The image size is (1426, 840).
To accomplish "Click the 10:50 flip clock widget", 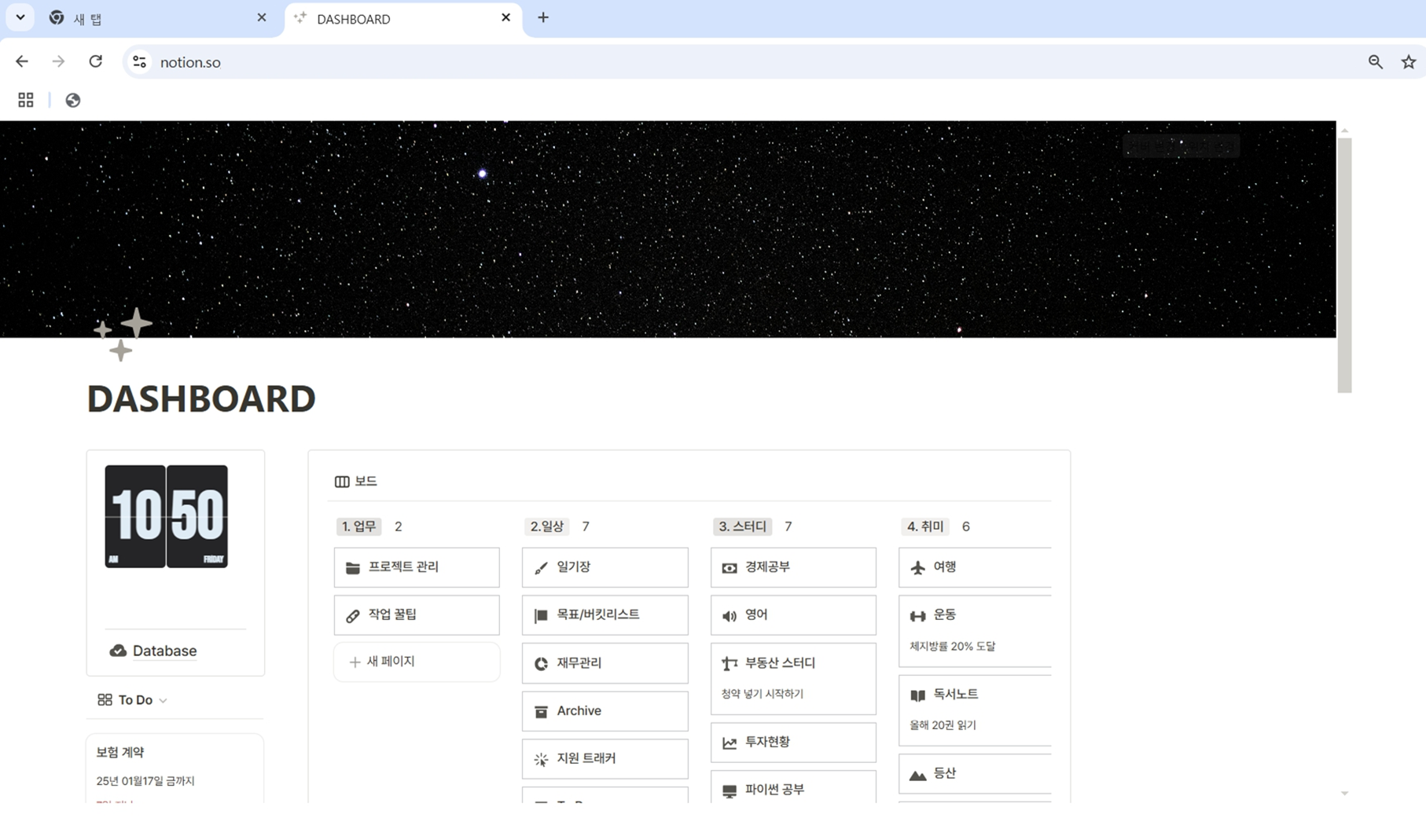I will click(x=166, y=516).
